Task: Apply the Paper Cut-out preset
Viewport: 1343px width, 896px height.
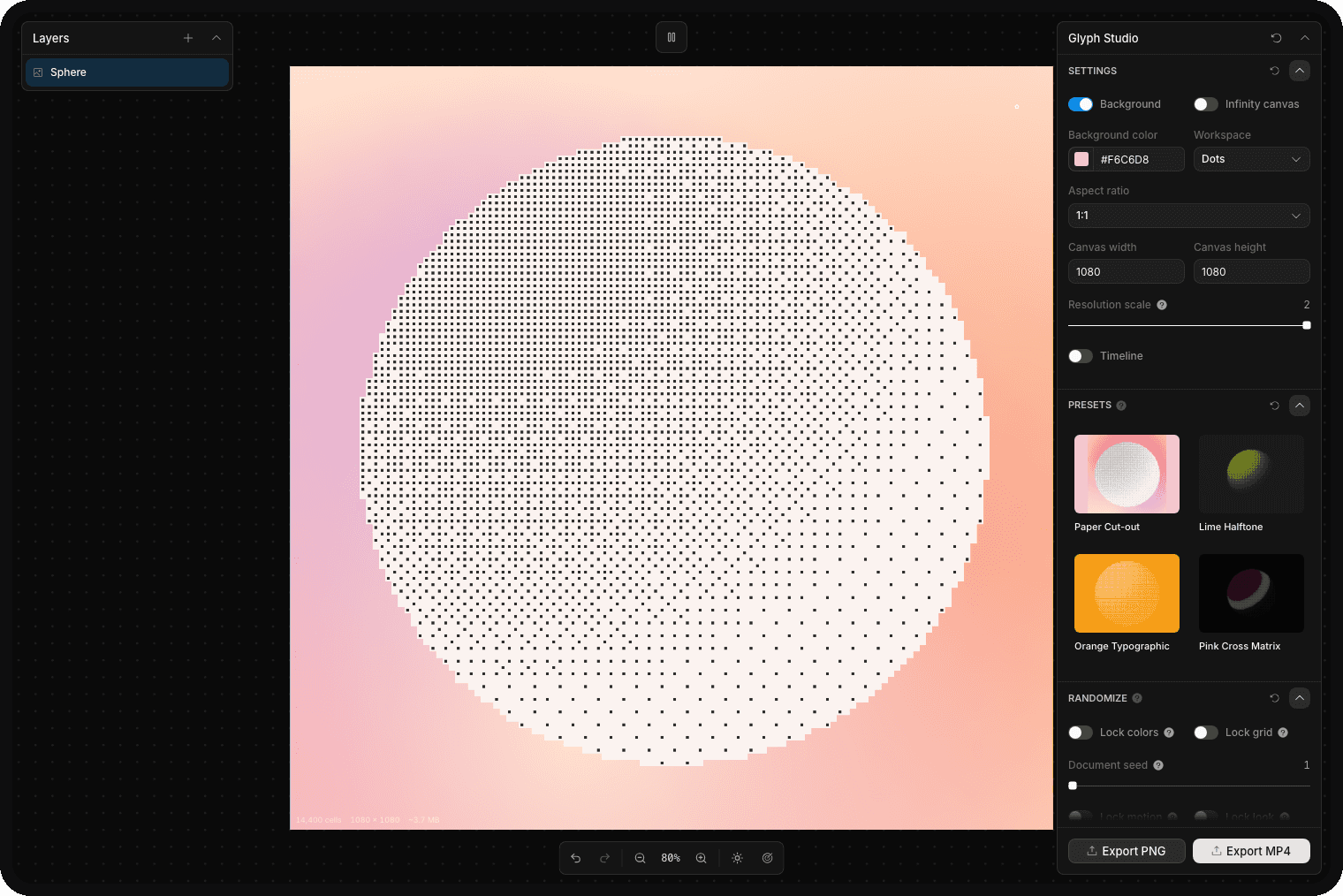Action: [x=1127, y=474]
